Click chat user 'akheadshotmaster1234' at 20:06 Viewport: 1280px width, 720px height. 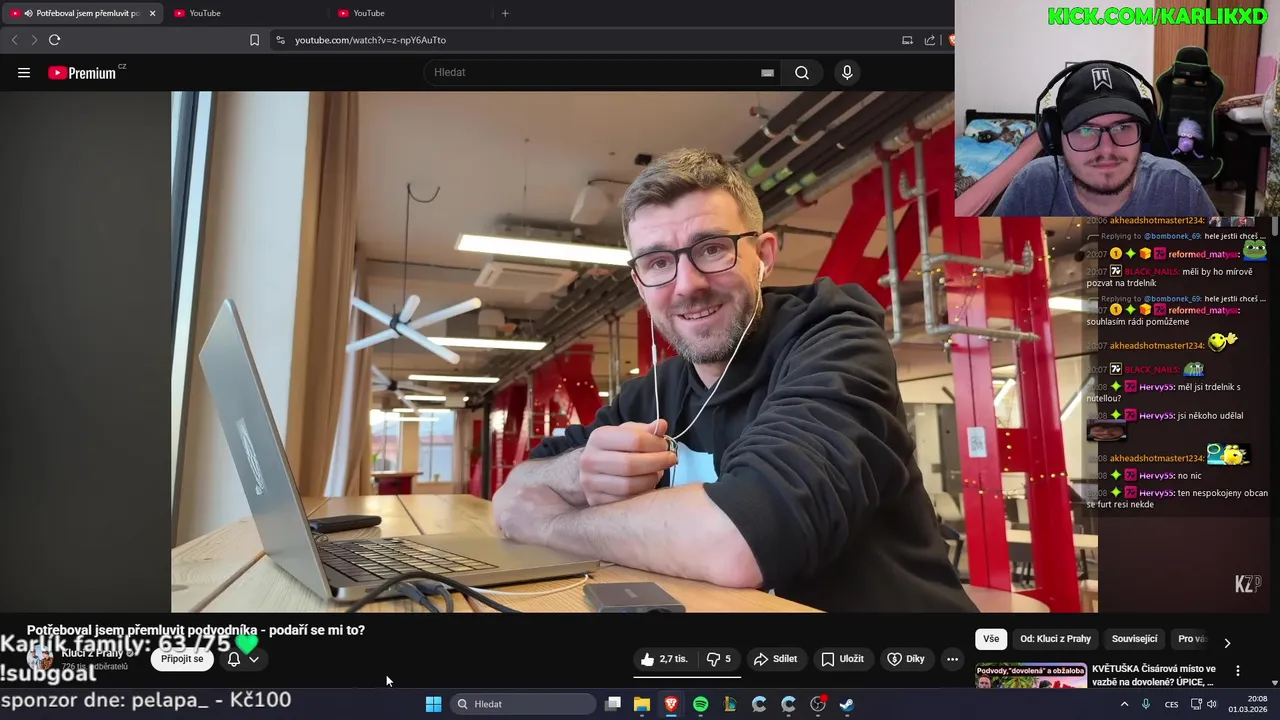tap(1157, 221)
